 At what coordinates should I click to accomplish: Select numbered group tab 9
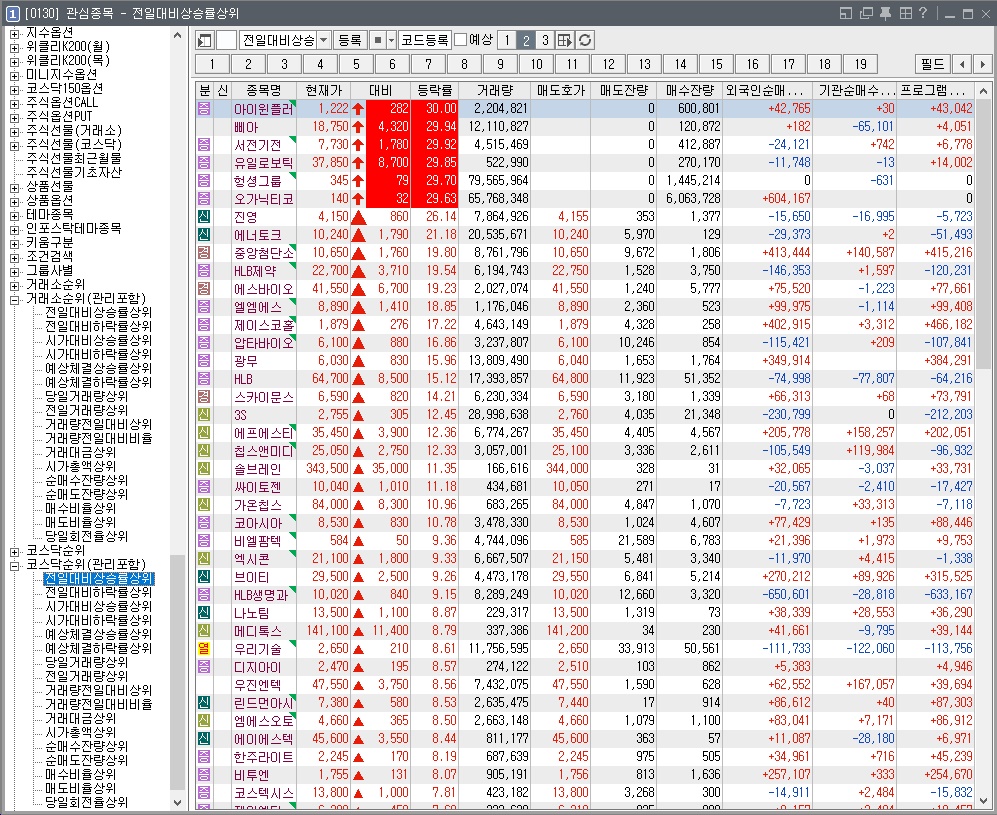[x=500, y=64]
